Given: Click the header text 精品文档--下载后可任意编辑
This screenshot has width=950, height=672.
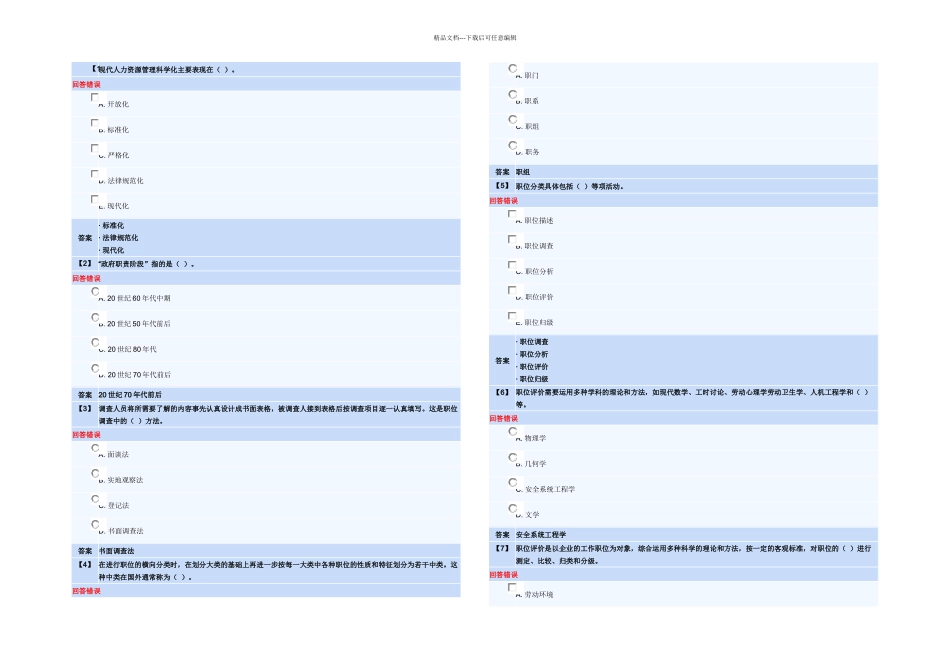Looking at the screenshot, I should tap(475, 38).
